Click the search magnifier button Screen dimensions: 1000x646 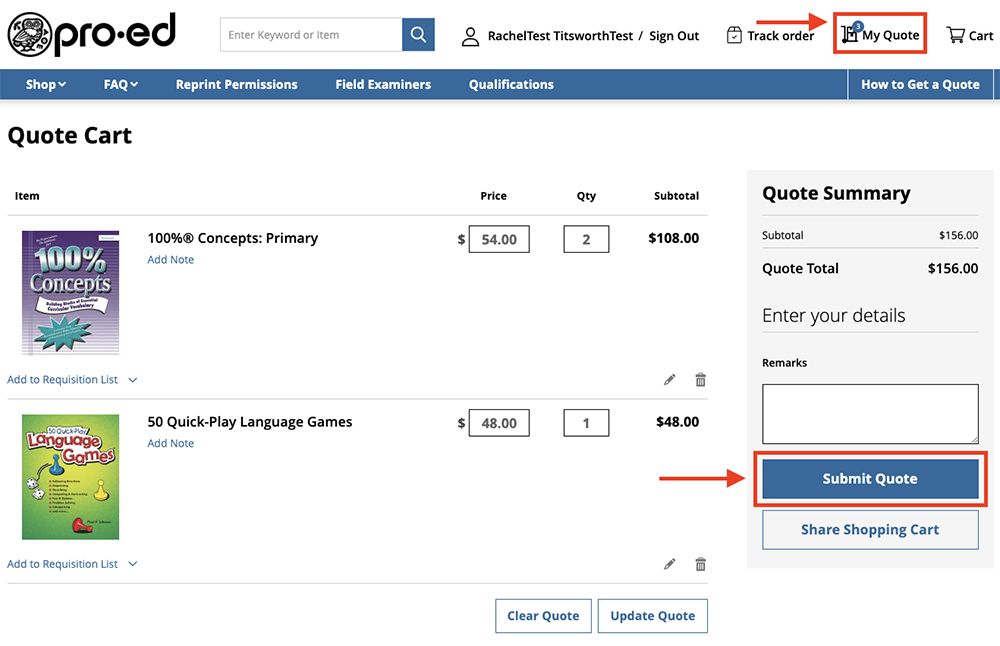(x=418, y=35)
